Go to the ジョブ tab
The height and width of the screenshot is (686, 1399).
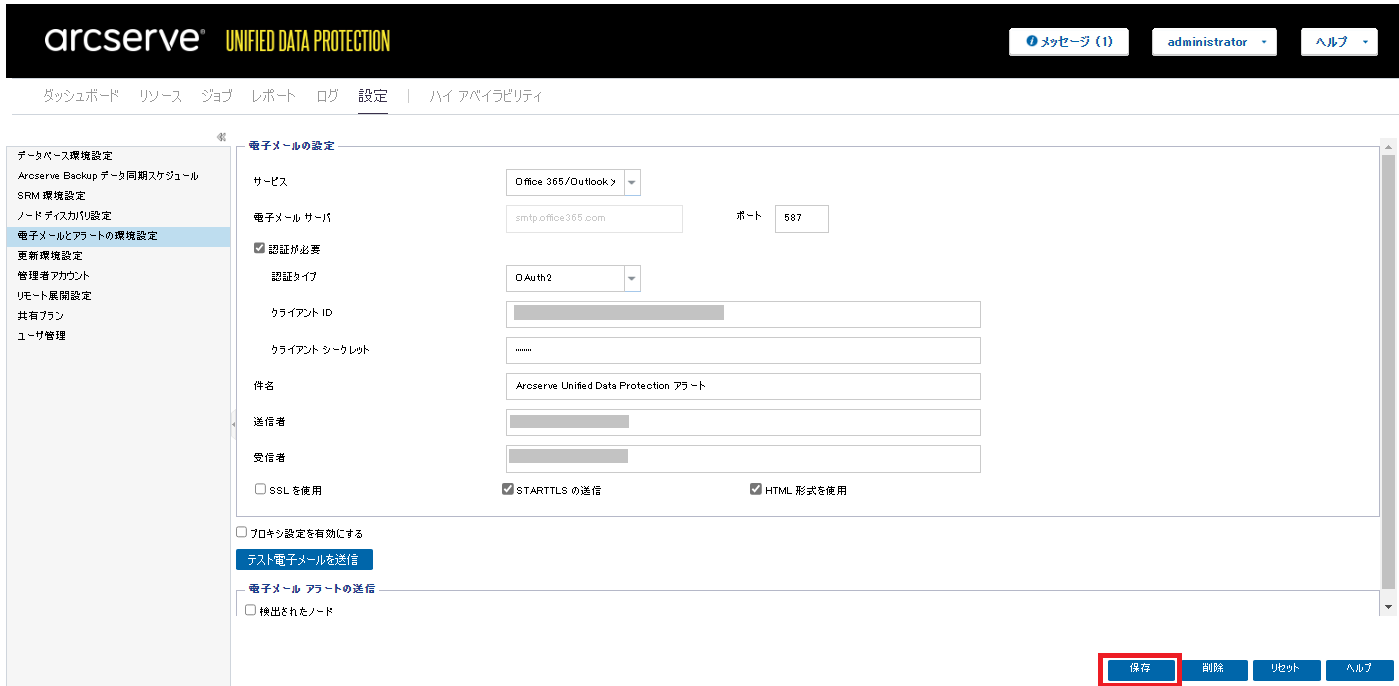(x=216, y=96)
